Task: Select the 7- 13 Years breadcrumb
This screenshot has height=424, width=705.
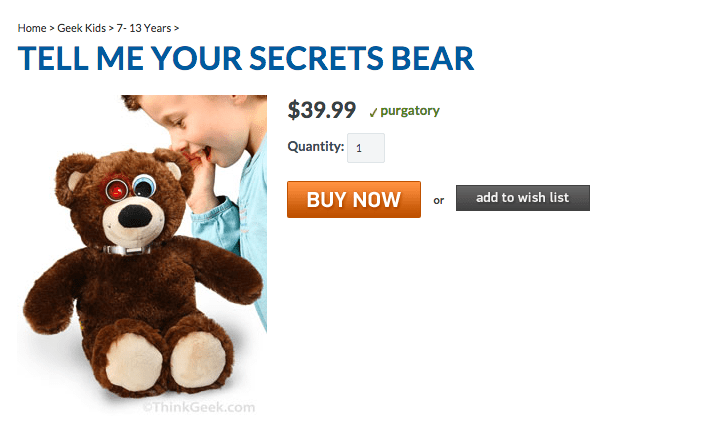Action: [x=144, y=28]
